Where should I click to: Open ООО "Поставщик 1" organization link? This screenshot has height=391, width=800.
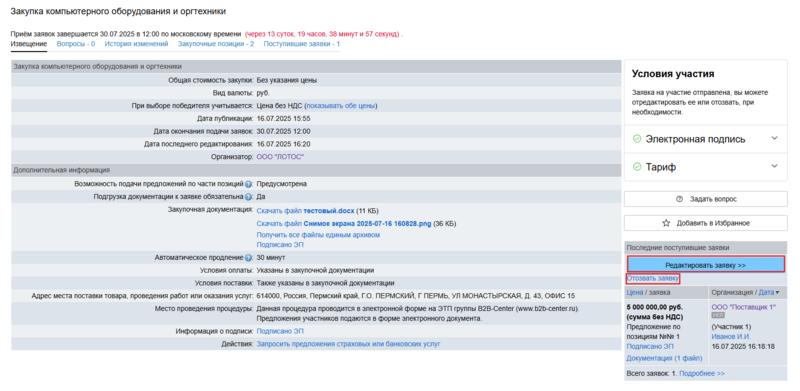pos(743,307)
